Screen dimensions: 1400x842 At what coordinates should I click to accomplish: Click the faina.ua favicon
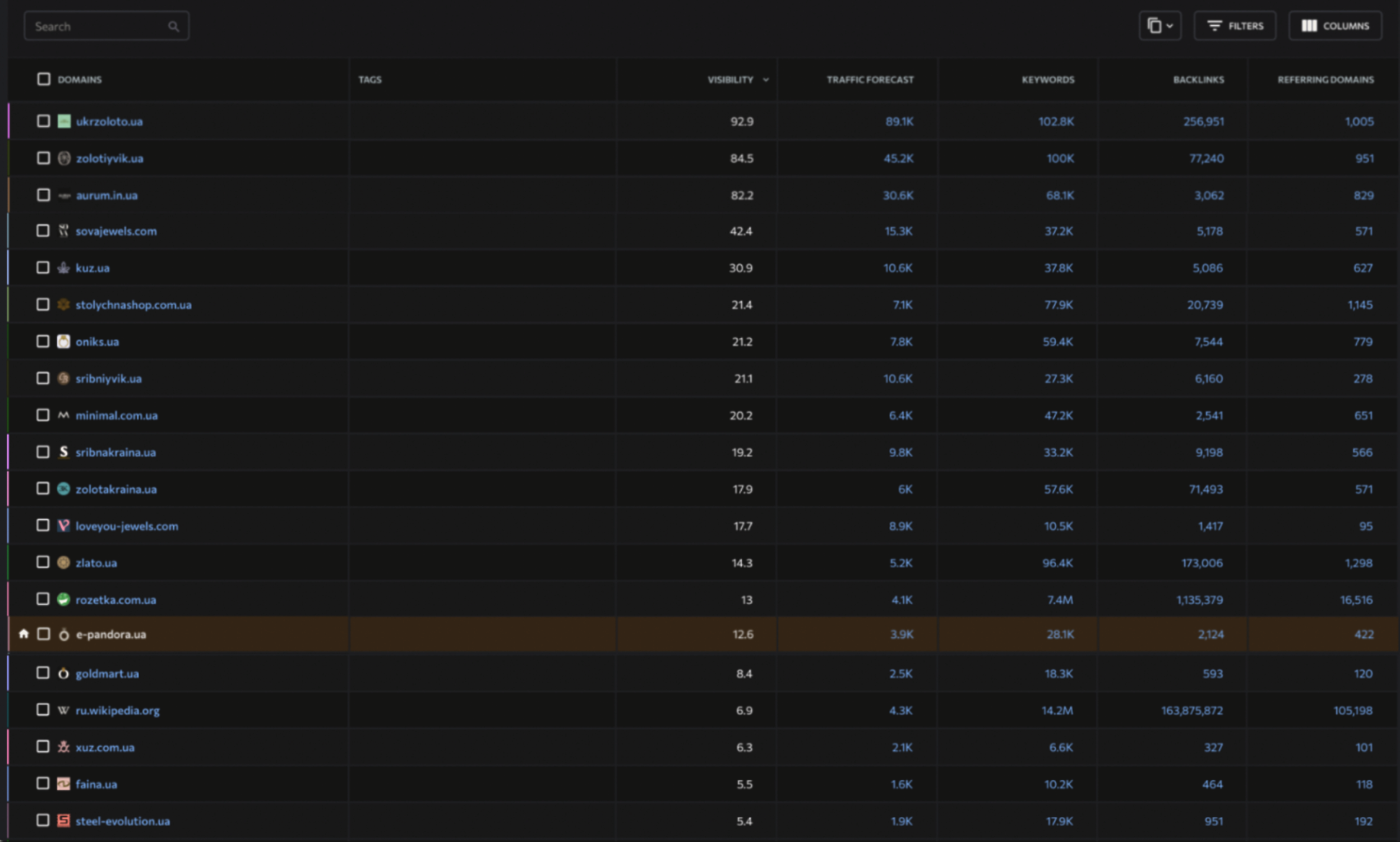[x=63, y=784]
